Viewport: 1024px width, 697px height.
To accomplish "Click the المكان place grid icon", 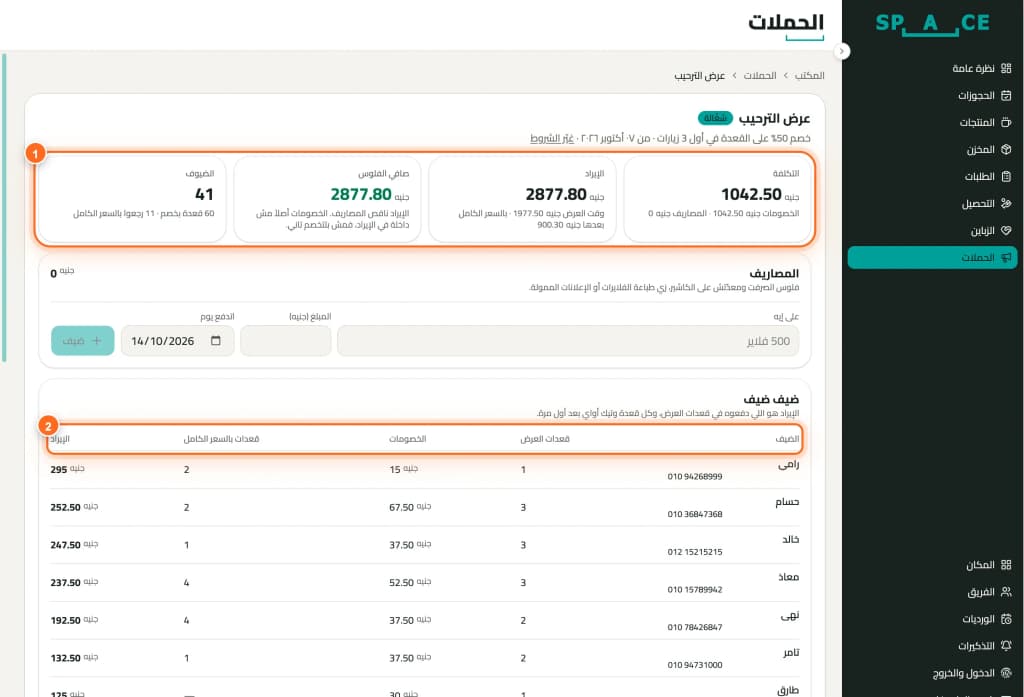I will (1006, 565).
